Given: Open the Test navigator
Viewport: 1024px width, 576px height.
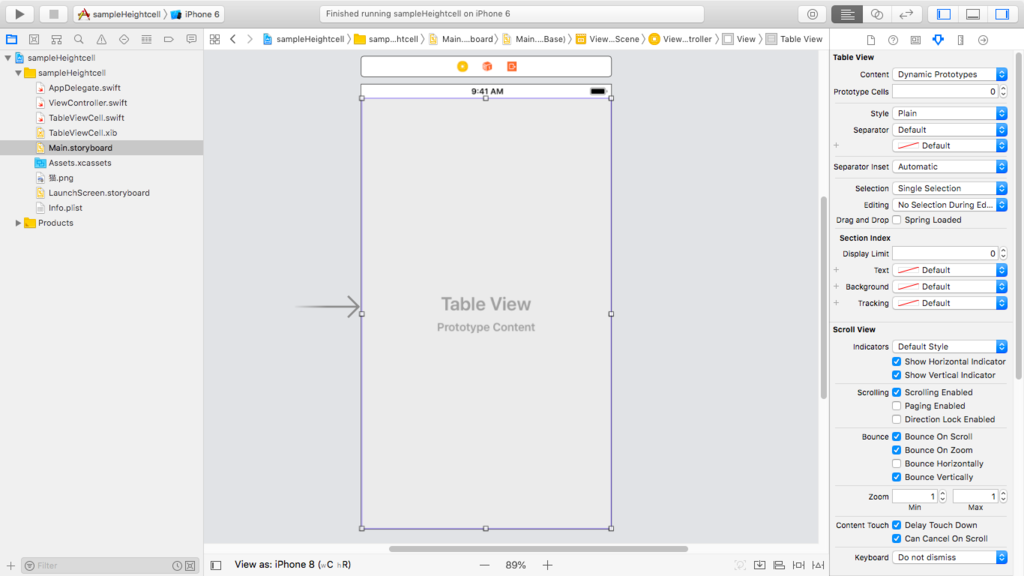Looking at the screenshot, I should coord(124,40).
